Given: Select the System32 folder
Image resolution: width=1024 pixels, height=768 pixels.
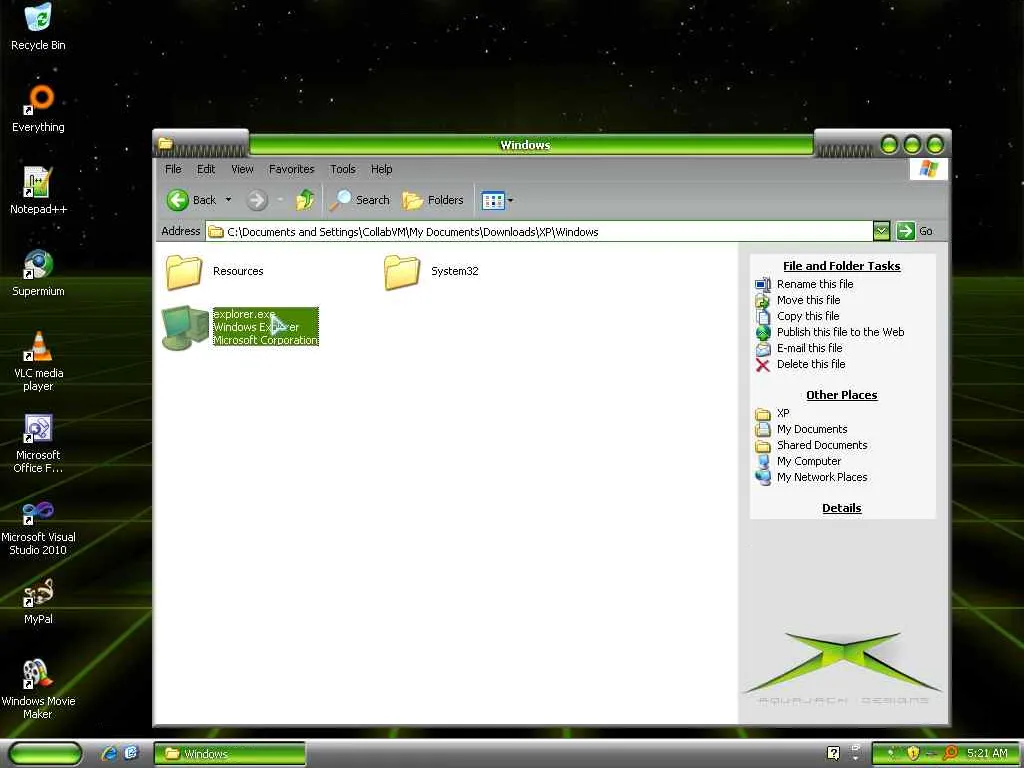Looking at the screenshot, I should point(431,272).
